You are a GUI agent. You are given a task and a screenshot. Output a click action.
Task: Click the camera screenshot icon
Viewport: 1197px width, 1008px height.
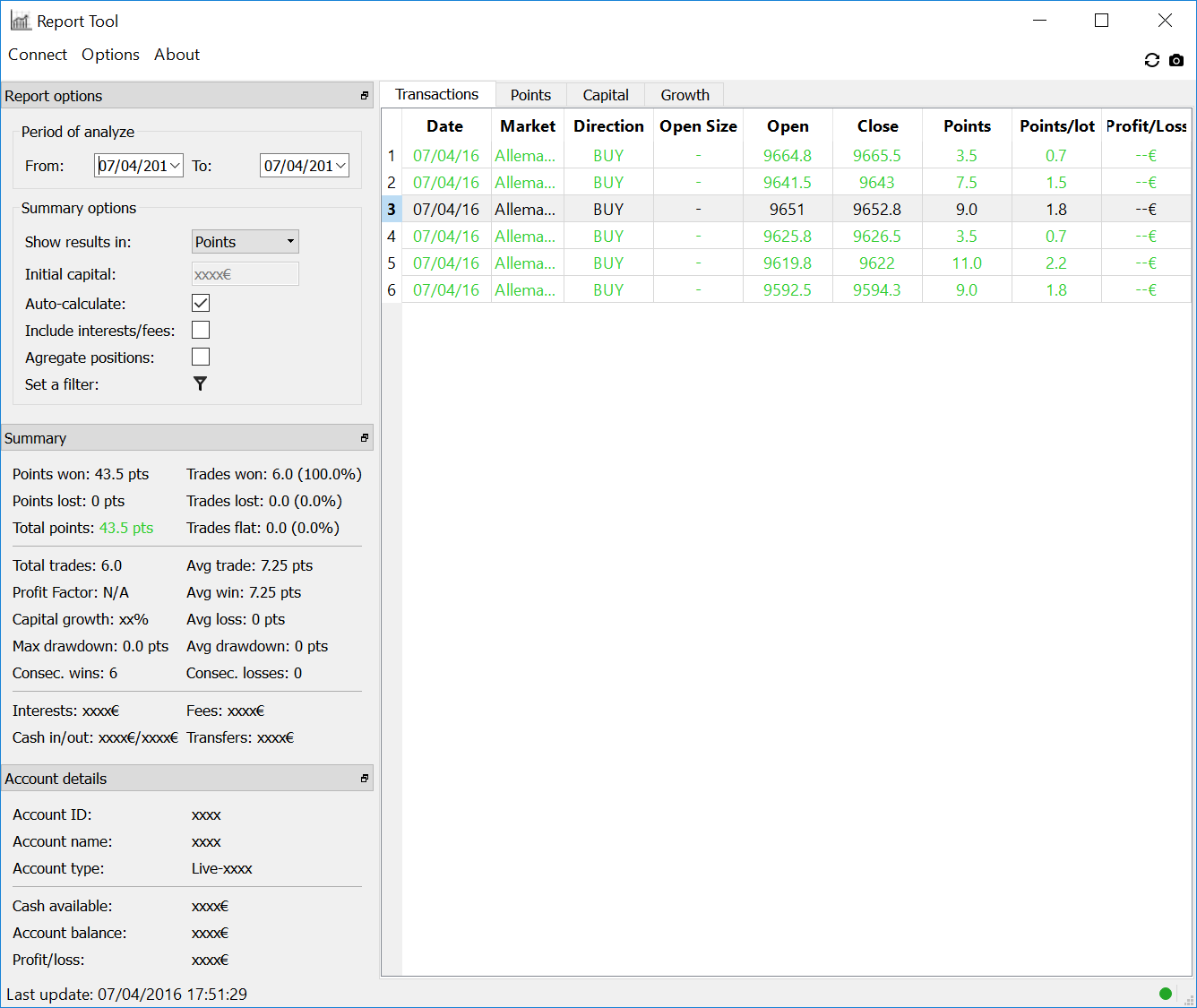coord(1176,60)
